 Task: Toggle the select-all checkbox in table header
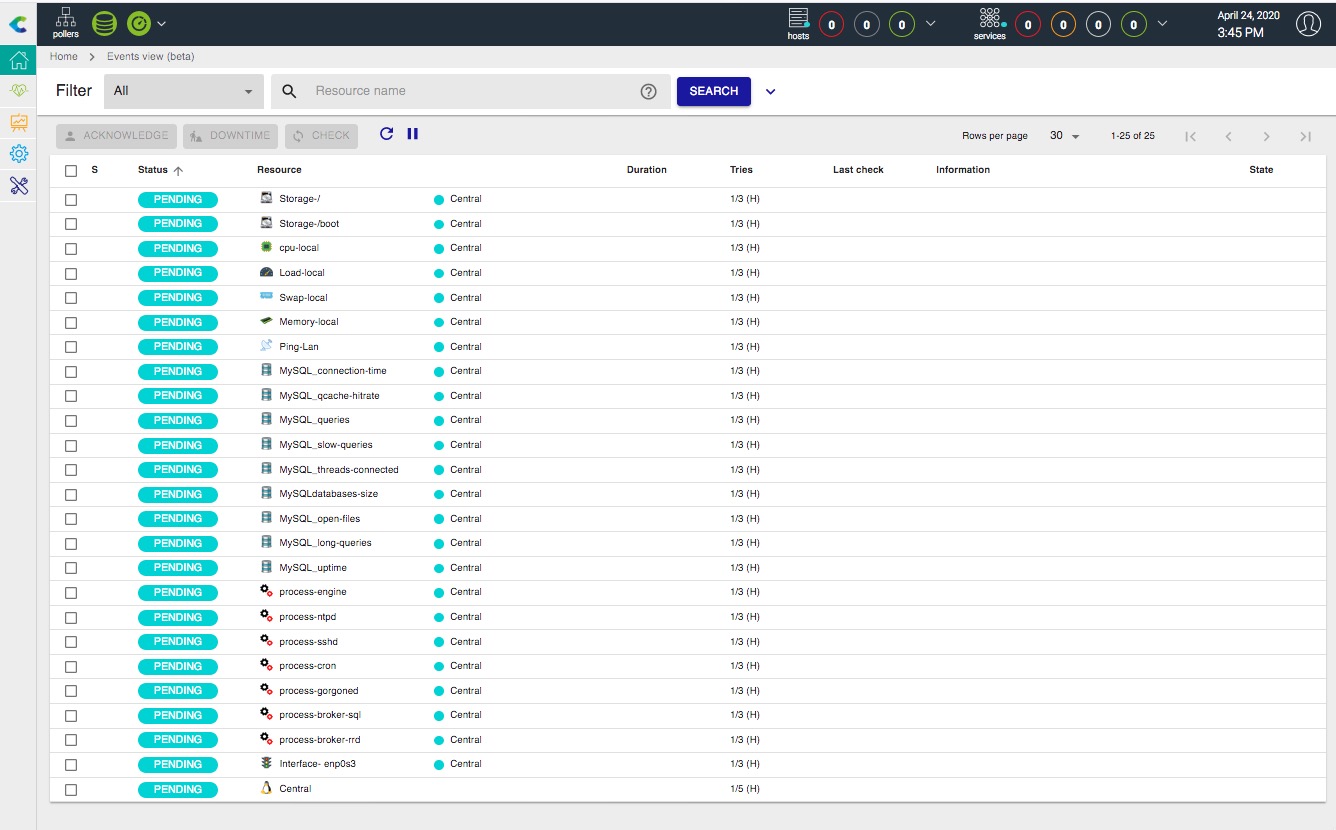(x=71, y=170)
